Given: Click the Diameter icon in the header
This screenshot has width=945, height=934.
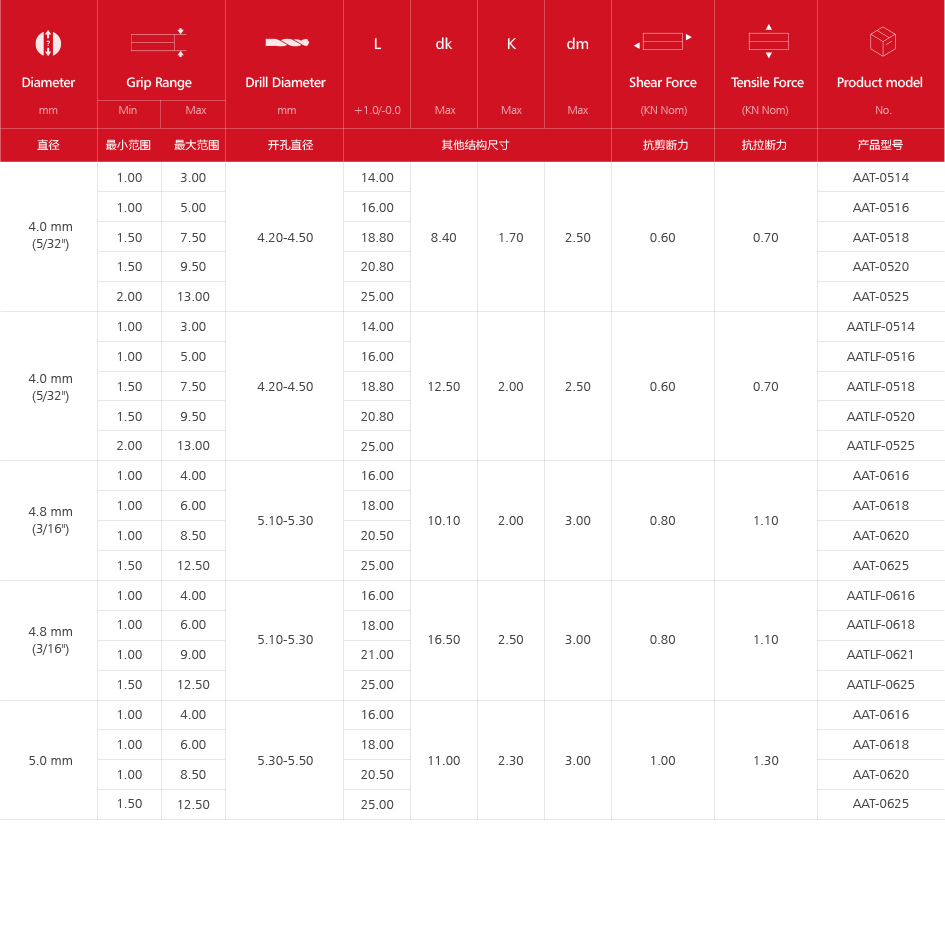Looking at the screenshot, I should tap(48, 43).
